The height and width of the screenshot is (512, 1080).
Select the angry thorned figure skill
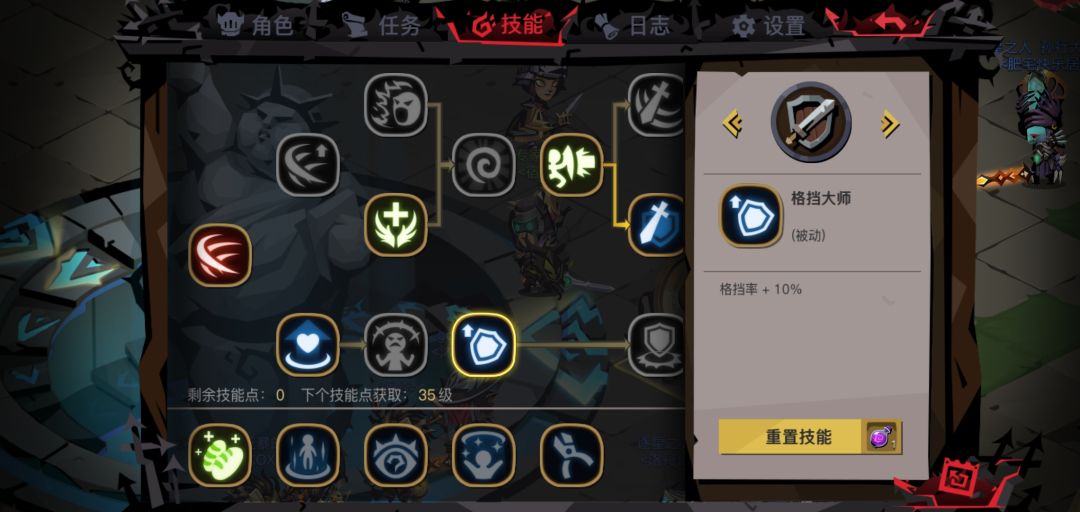pos(396,345)
